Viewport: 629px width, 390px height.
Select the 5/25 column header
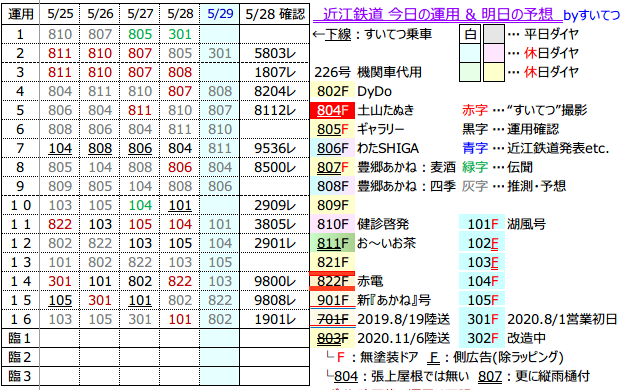pos(60,14)
